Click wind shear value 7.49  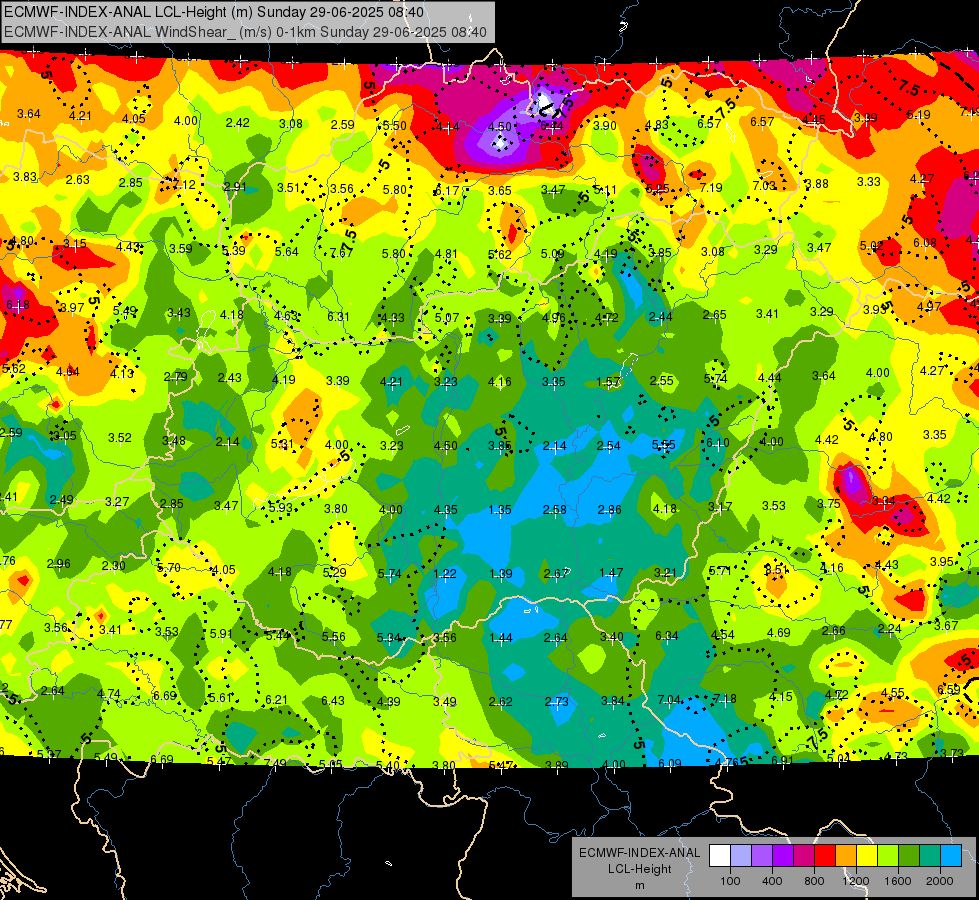pyautogui.click(x=275, y=763)
